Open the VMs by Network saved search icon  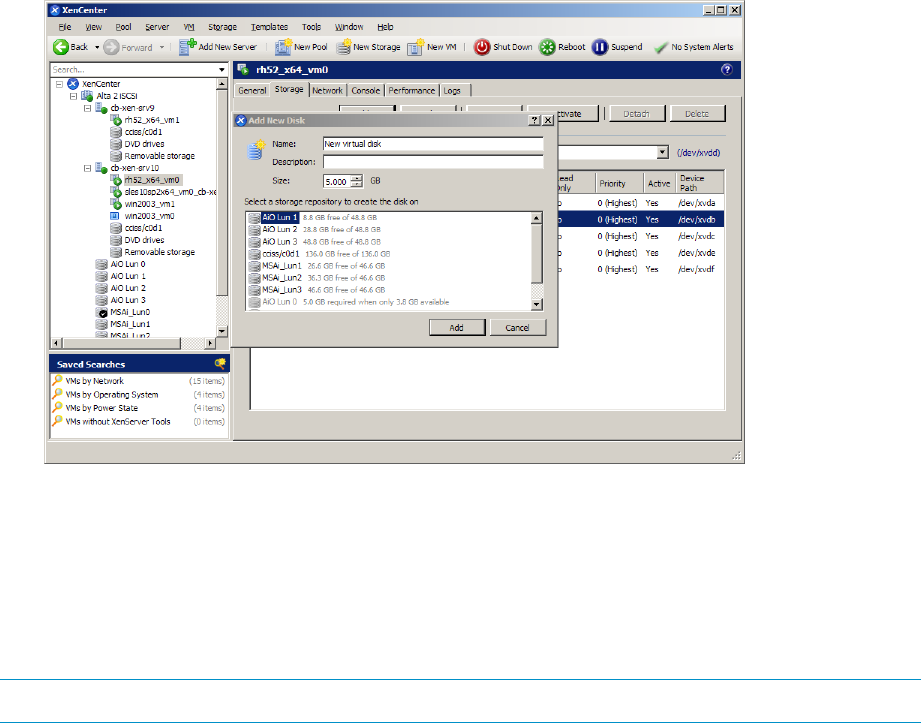coord(57,381)
